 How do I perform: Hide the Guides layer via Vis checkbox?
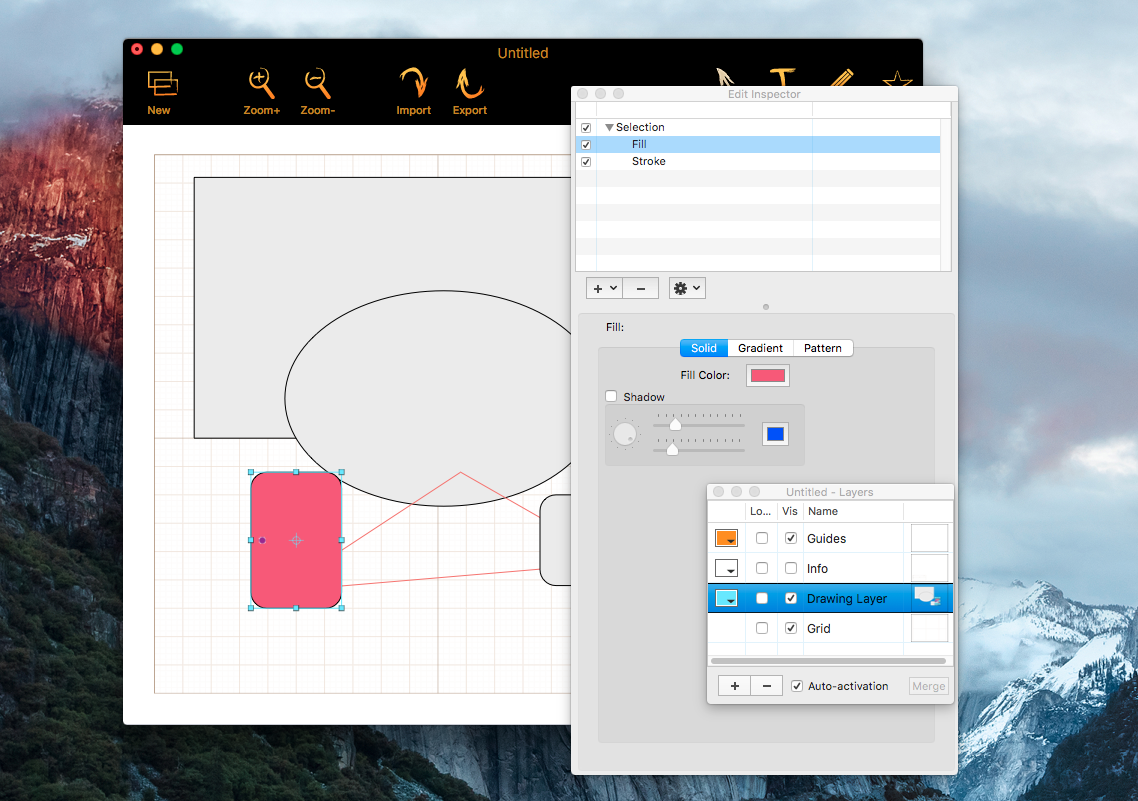click(791, 538)
